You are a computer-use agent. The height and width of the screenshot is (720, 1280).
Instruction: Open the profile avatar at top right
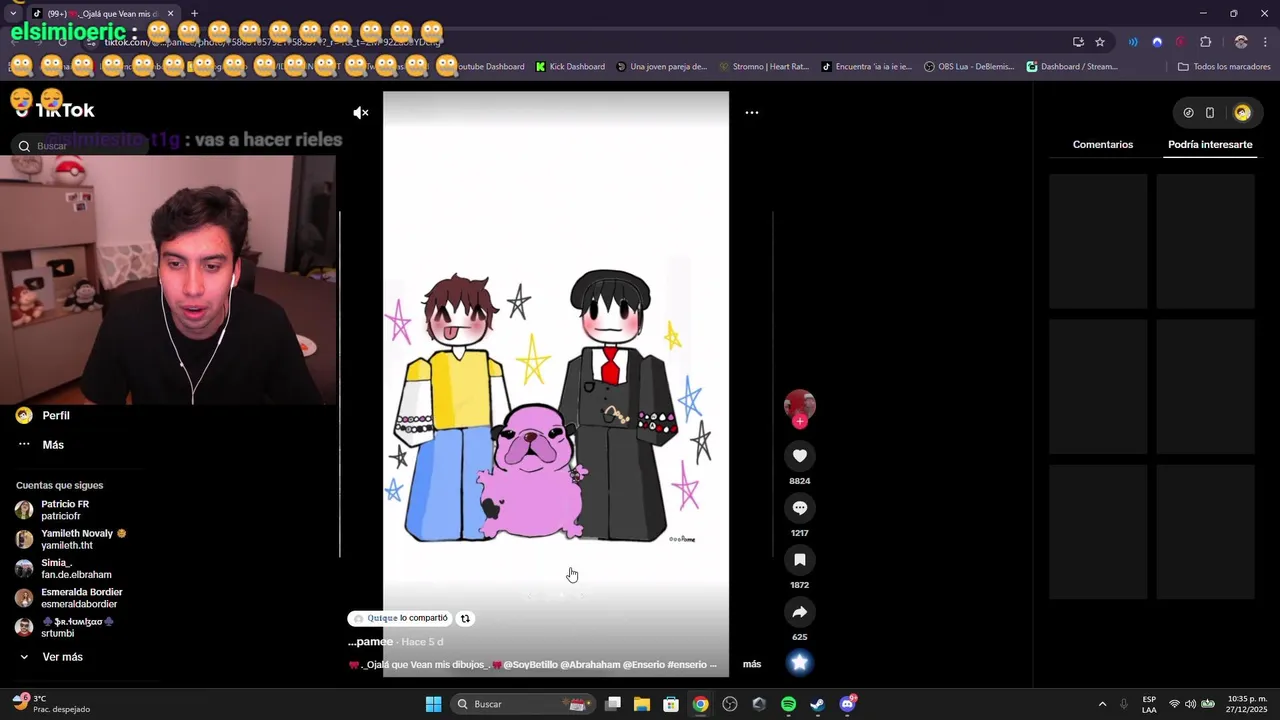1242,113
